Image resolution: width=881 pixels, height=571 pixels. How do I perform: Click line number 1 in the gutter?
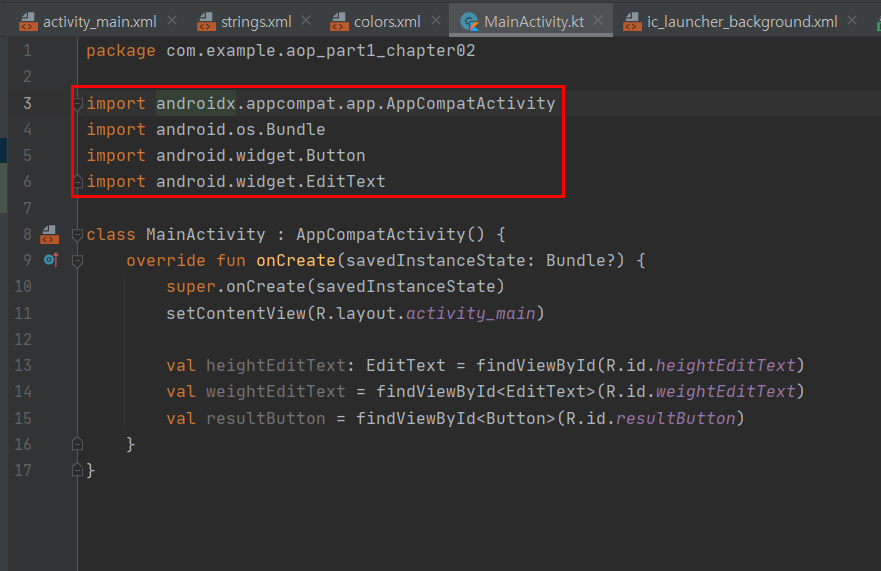(27, 51)
